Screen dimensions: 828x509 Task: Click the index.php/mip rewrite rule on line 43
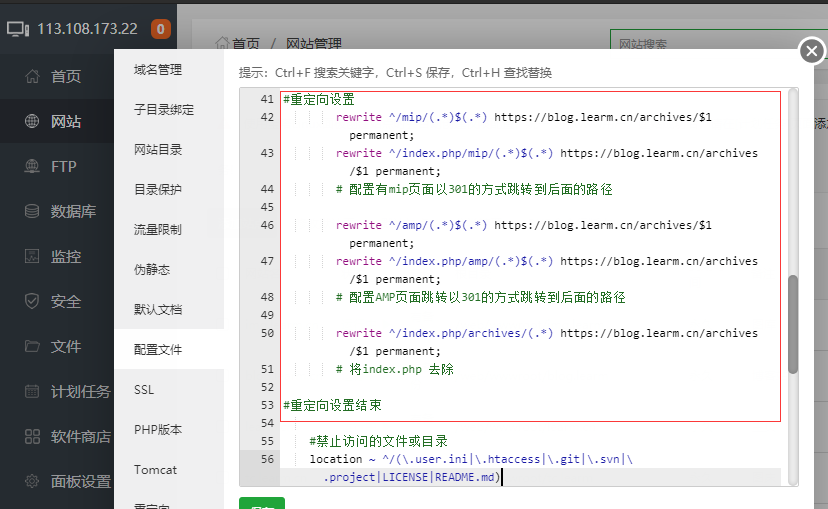[x=547, y=162]
